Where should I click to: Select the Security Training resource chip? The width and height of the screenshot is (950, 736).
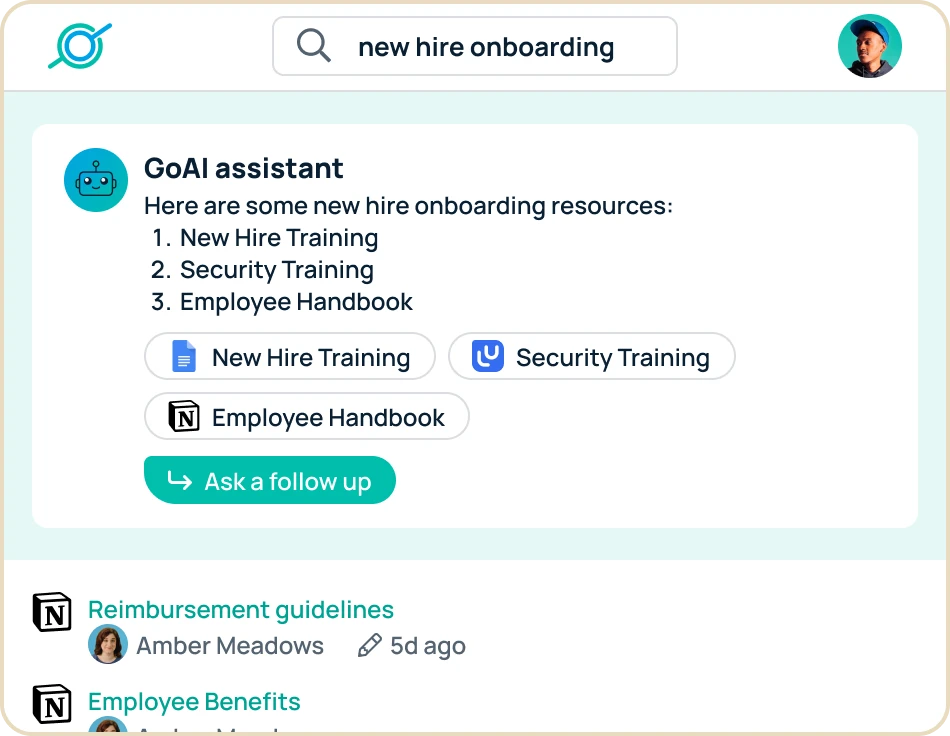coord(591,356)
